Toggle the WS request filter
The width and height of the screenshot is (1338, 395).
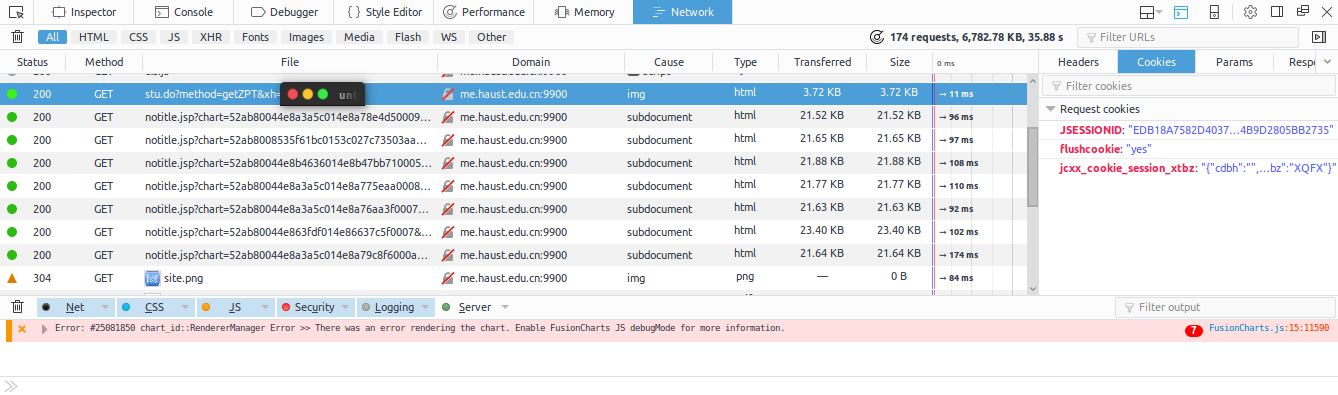pyautogui.click(x=449, y=37)
